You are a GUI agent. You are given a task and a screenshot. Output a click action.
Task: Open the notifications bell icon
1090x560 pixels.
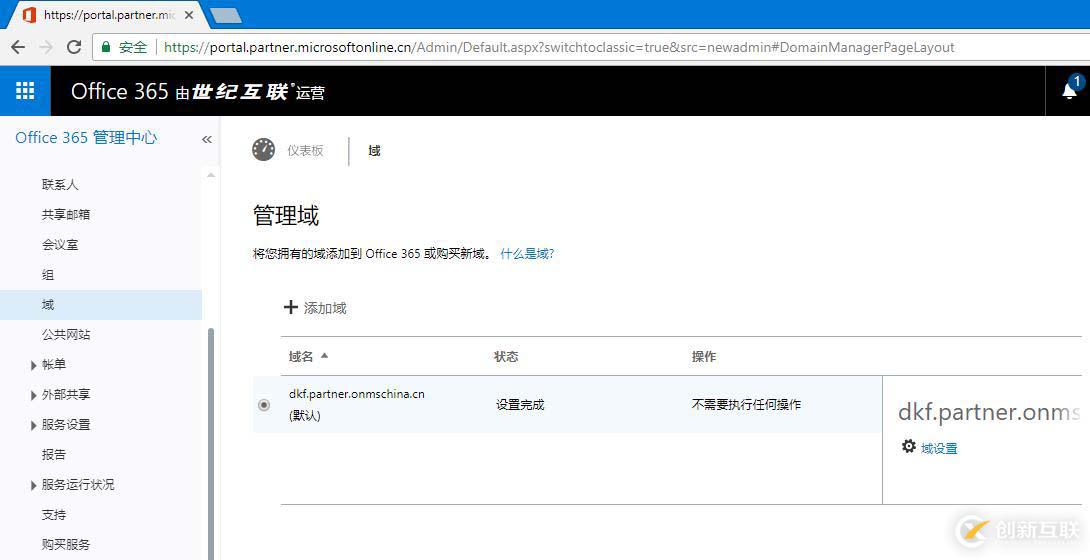point(1070,90)
